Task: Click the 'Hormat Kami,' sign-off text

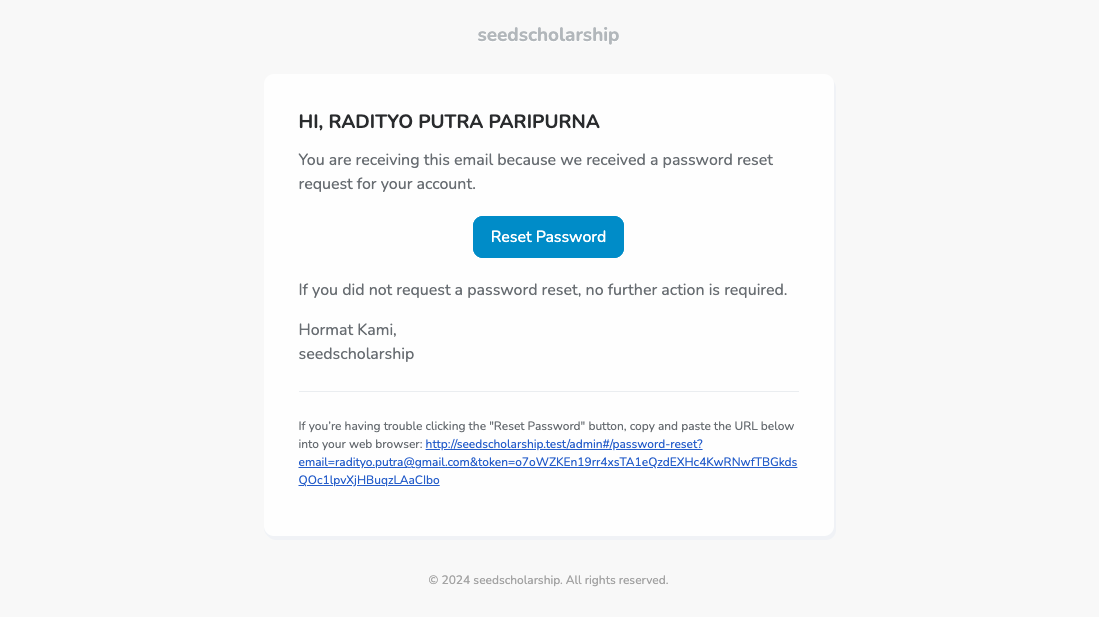Action: [x=348, y=330]
